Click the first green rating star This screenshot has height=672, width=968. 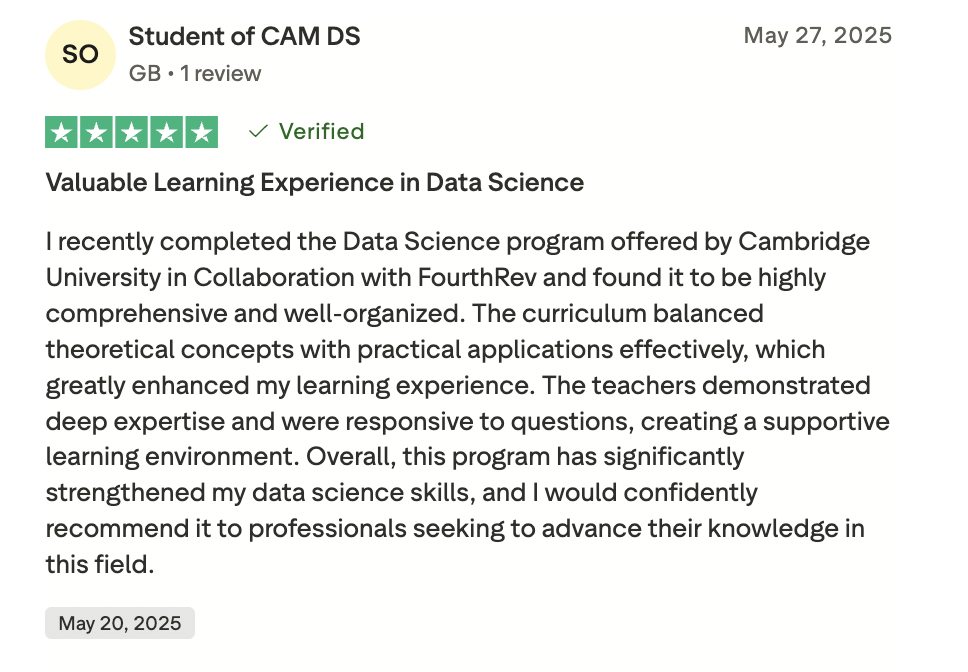coord(62,132)
